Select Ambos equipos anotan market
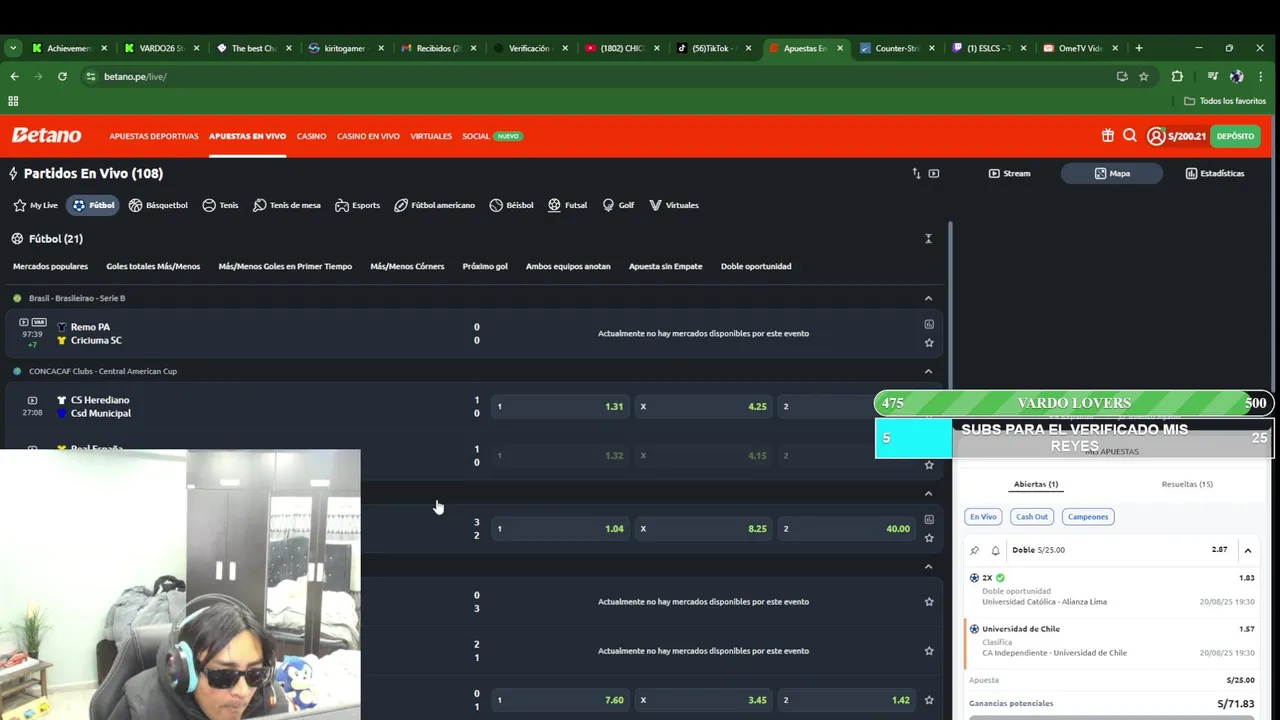The width and height of the screenshot is (1280, 720). 568,266
